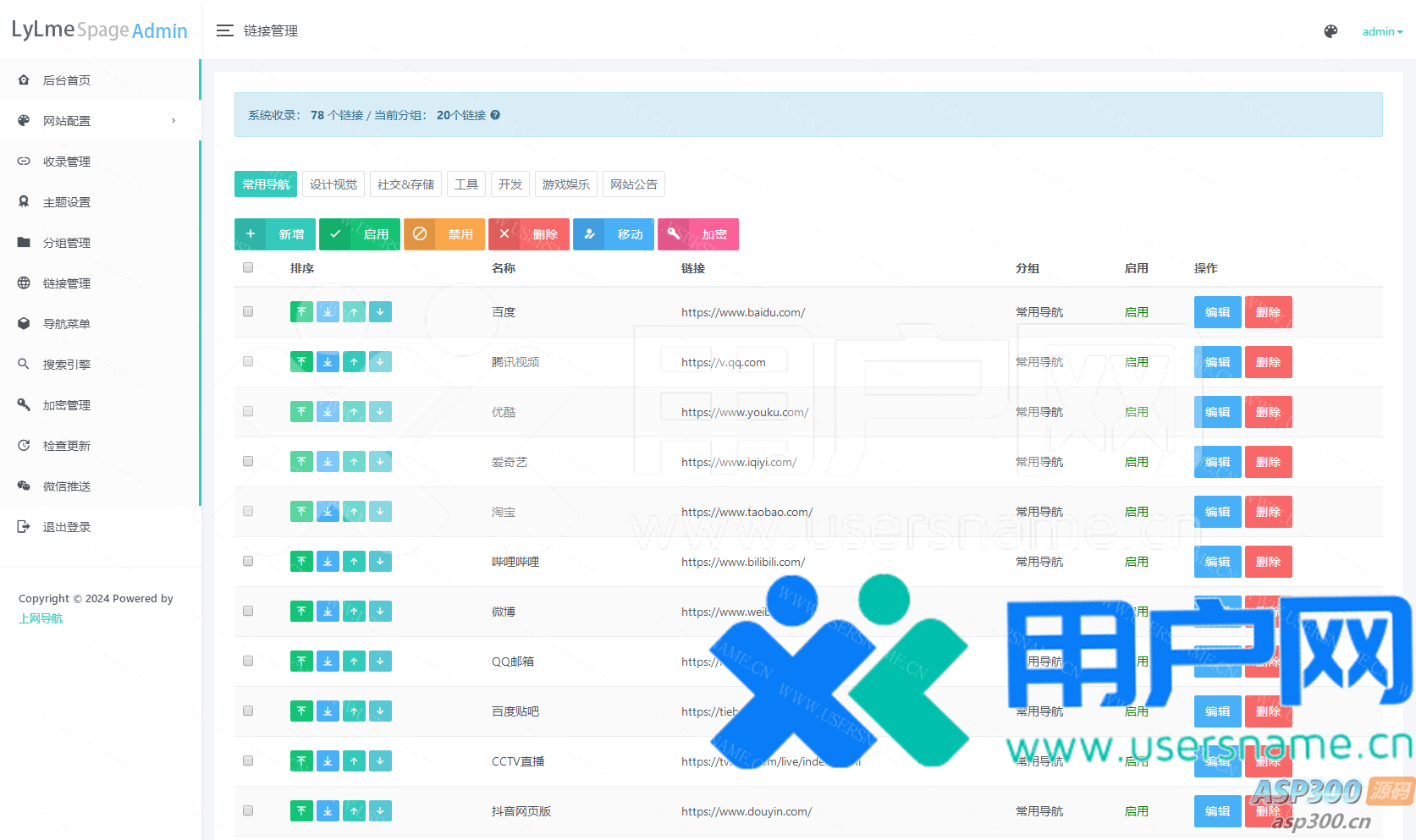This screenshot has width=1416, height=840.
Task: Check the 爱奇艺 row checkbox
Action: pyautogui.click(x=248, y=461)
